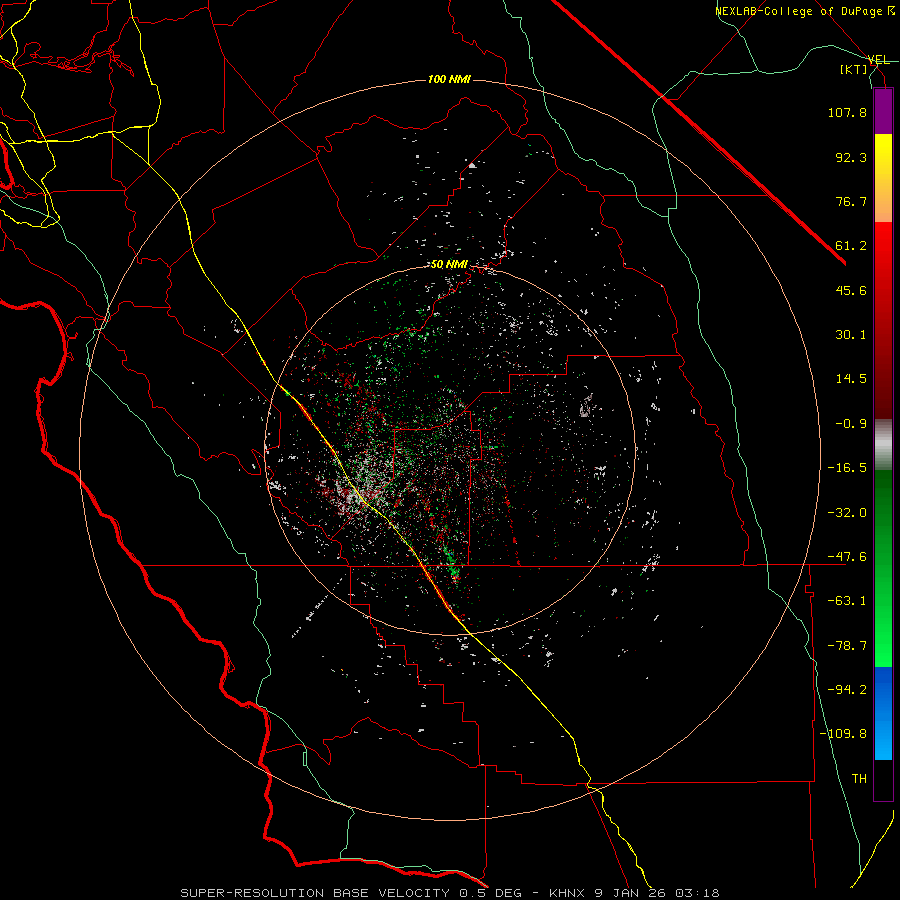Click the 100 NMI range ring label
Image resolution: width=900 pixels, height=900 pixels.
tap(449, 79)
